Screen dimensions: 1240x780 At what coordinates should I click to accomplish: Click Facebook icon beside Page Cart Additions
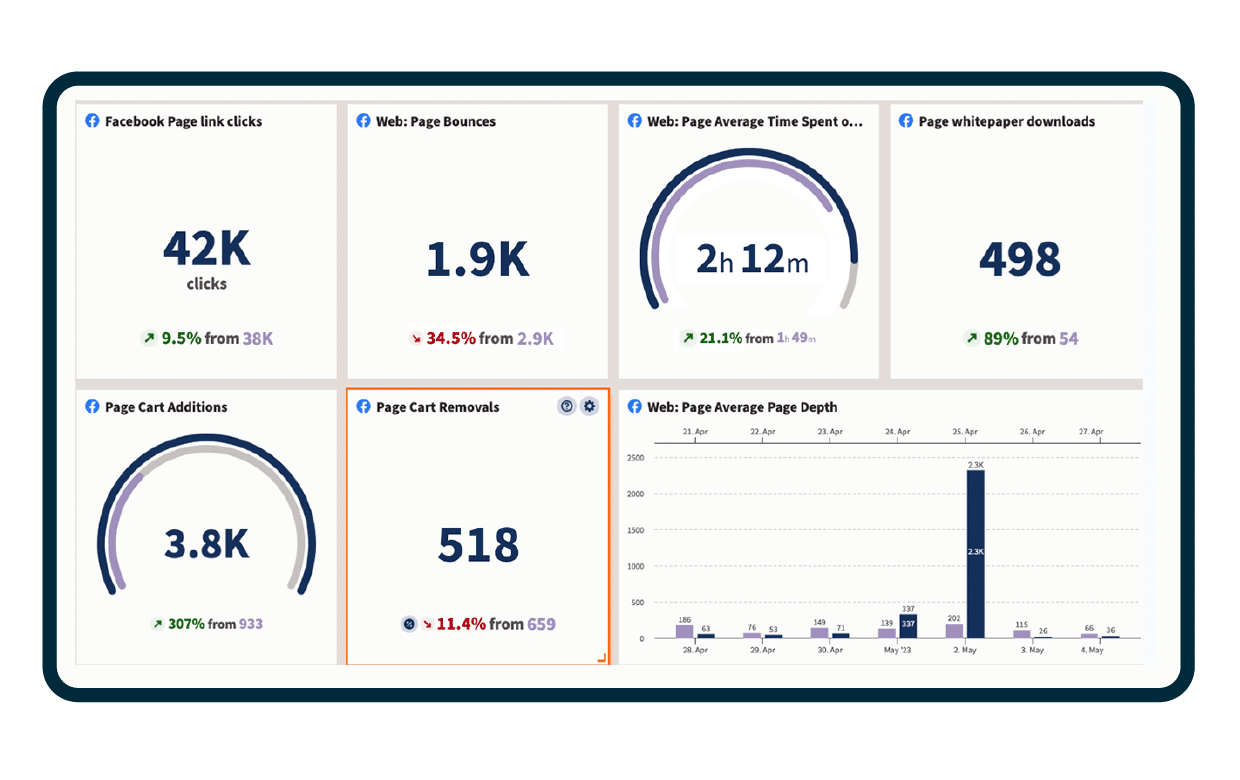(x=92, y=407)
